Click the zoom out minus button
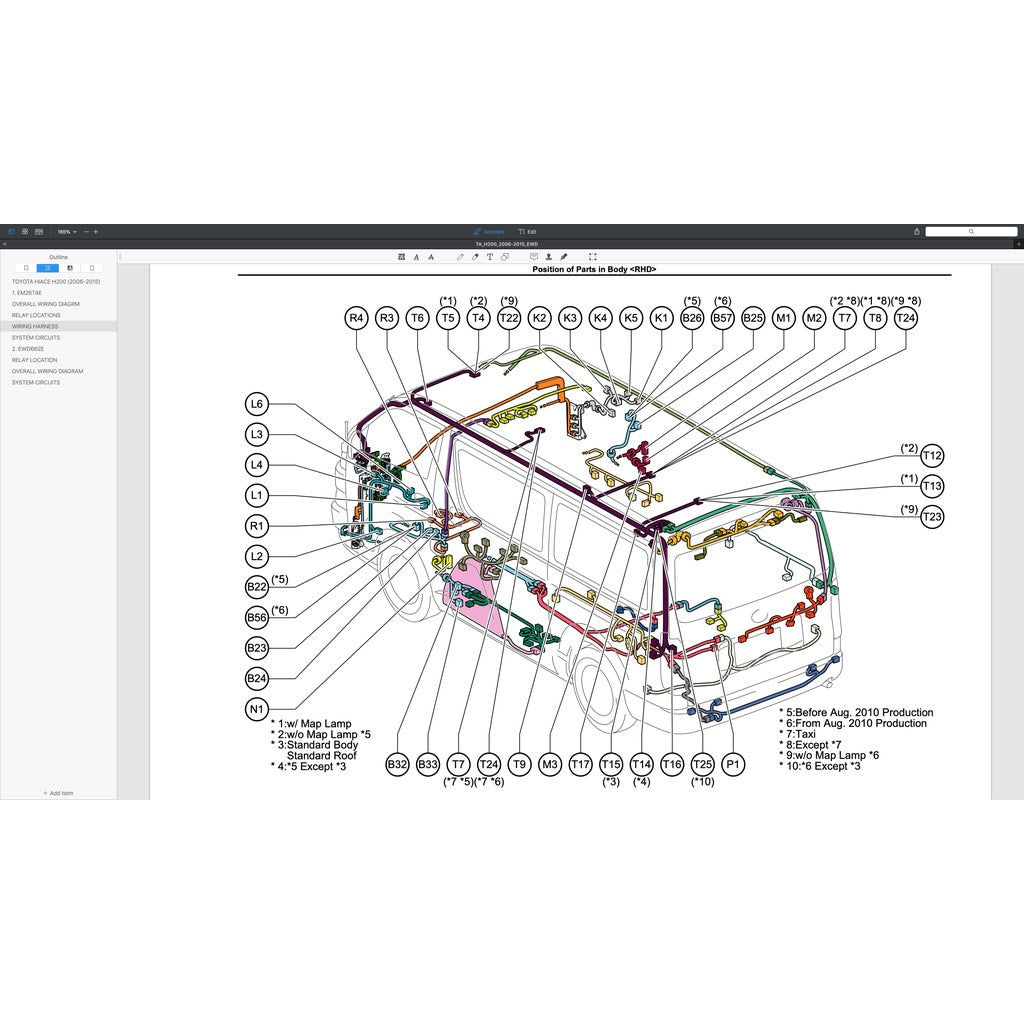 86,231
